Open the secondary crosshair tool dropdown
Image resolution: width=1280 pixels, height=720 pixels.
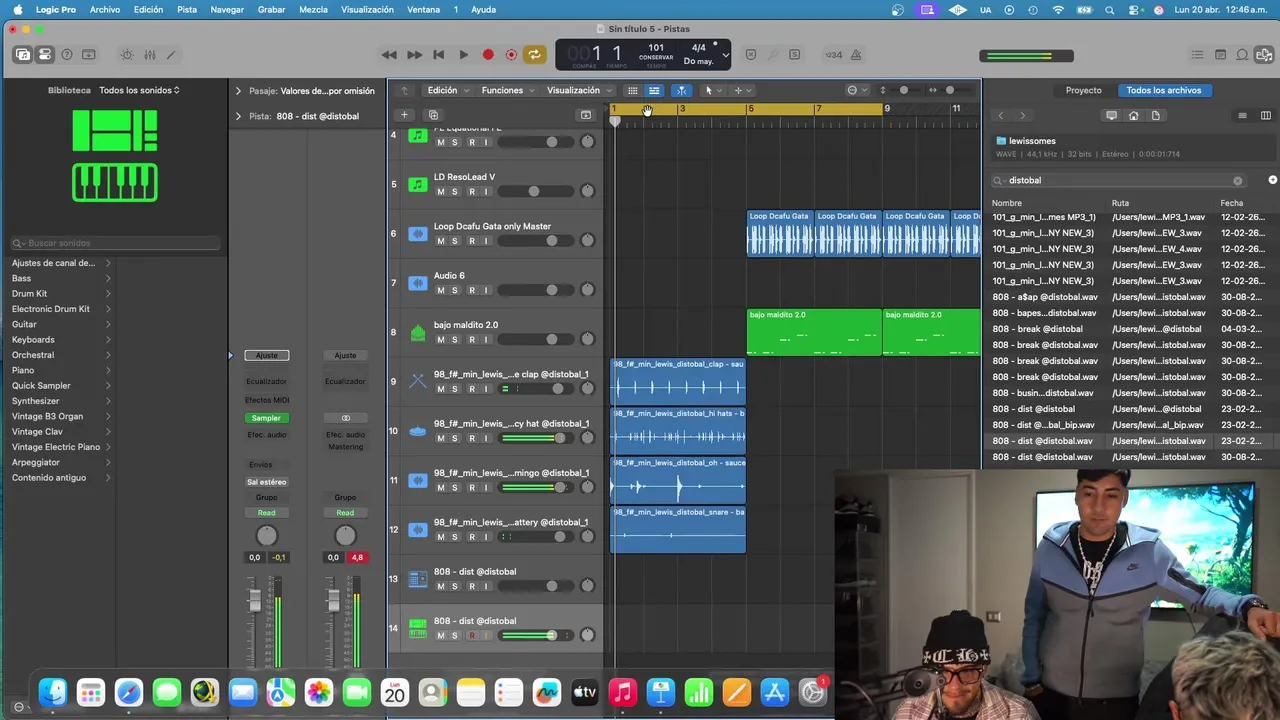[741, 90]
